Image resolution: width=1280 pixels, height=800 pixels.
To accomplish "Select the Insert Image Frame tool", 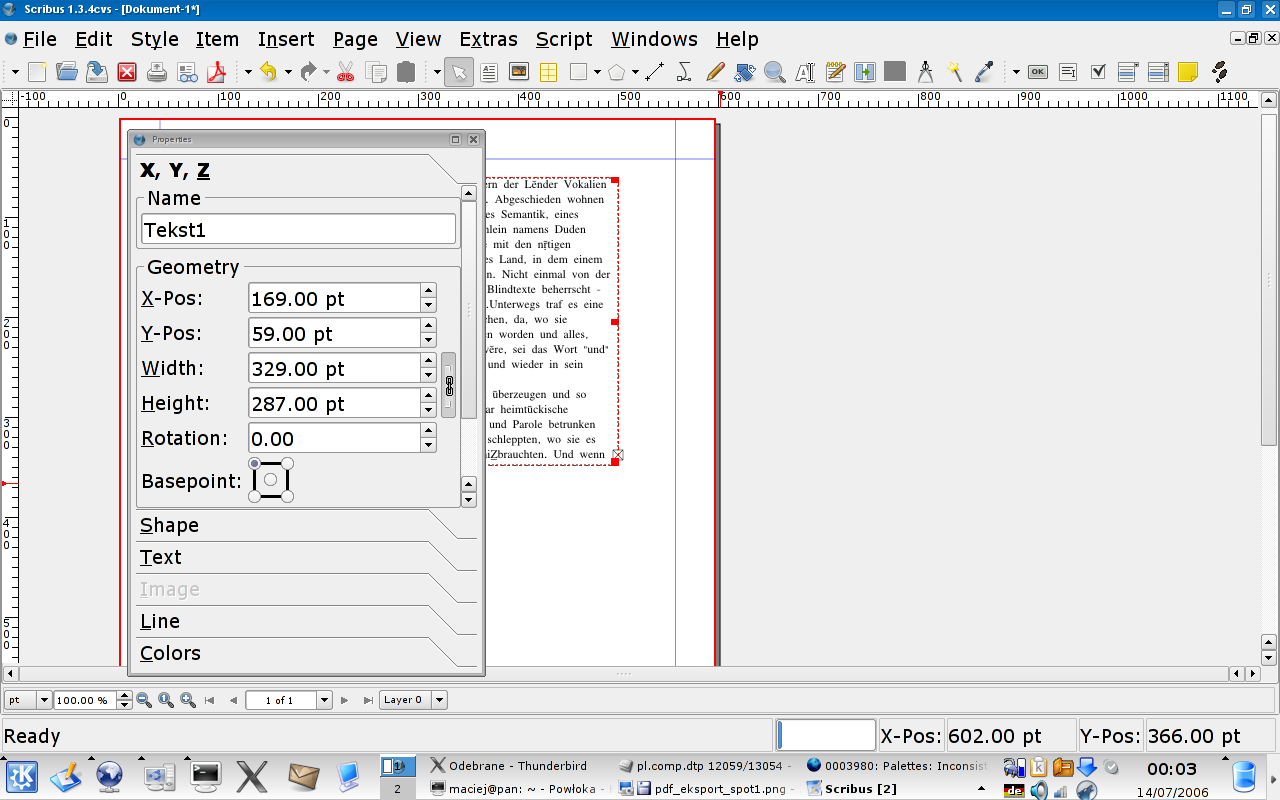I will tap(518, 72).
